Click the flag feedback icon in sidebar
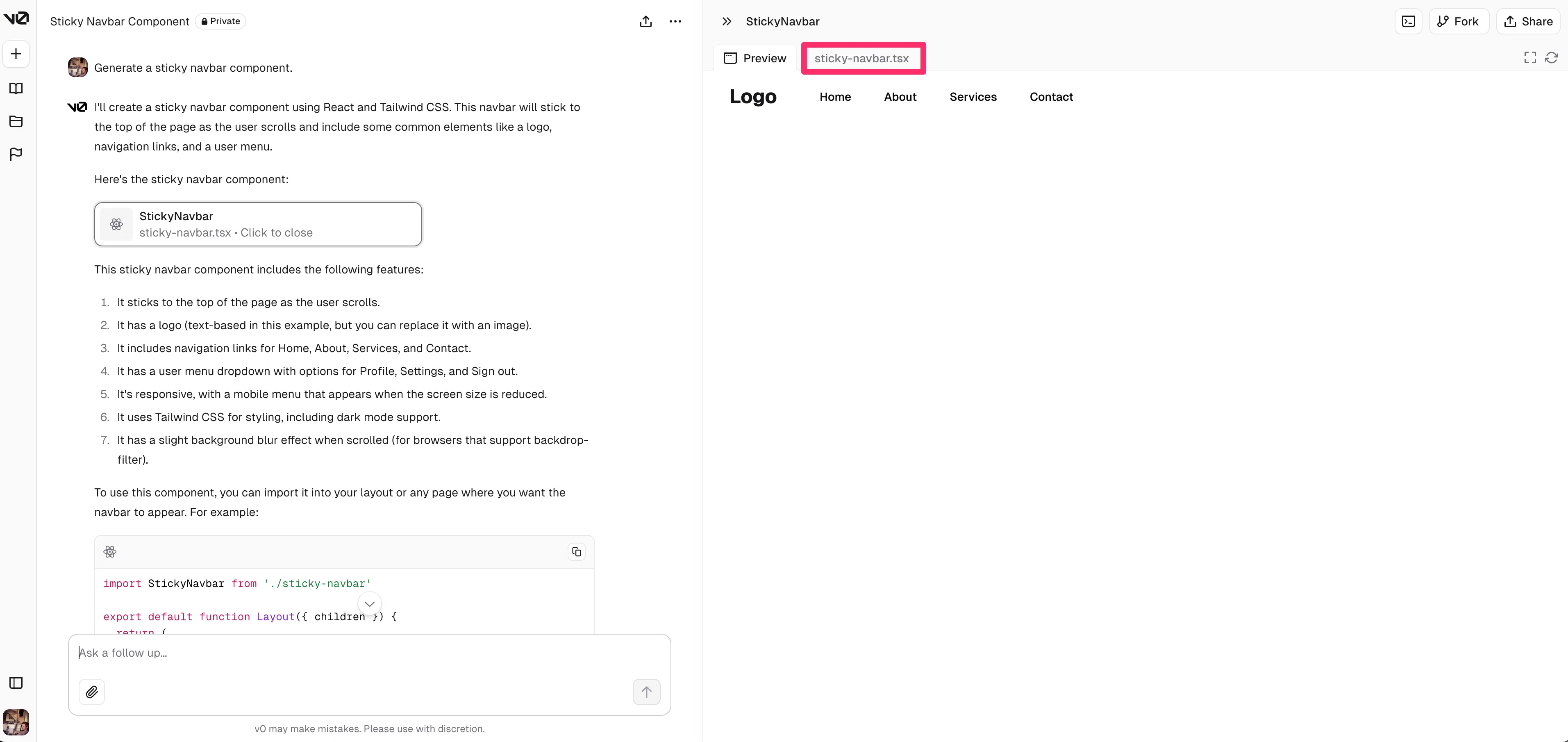This screenshot has height=742, width=1568. tap(16, 154)
